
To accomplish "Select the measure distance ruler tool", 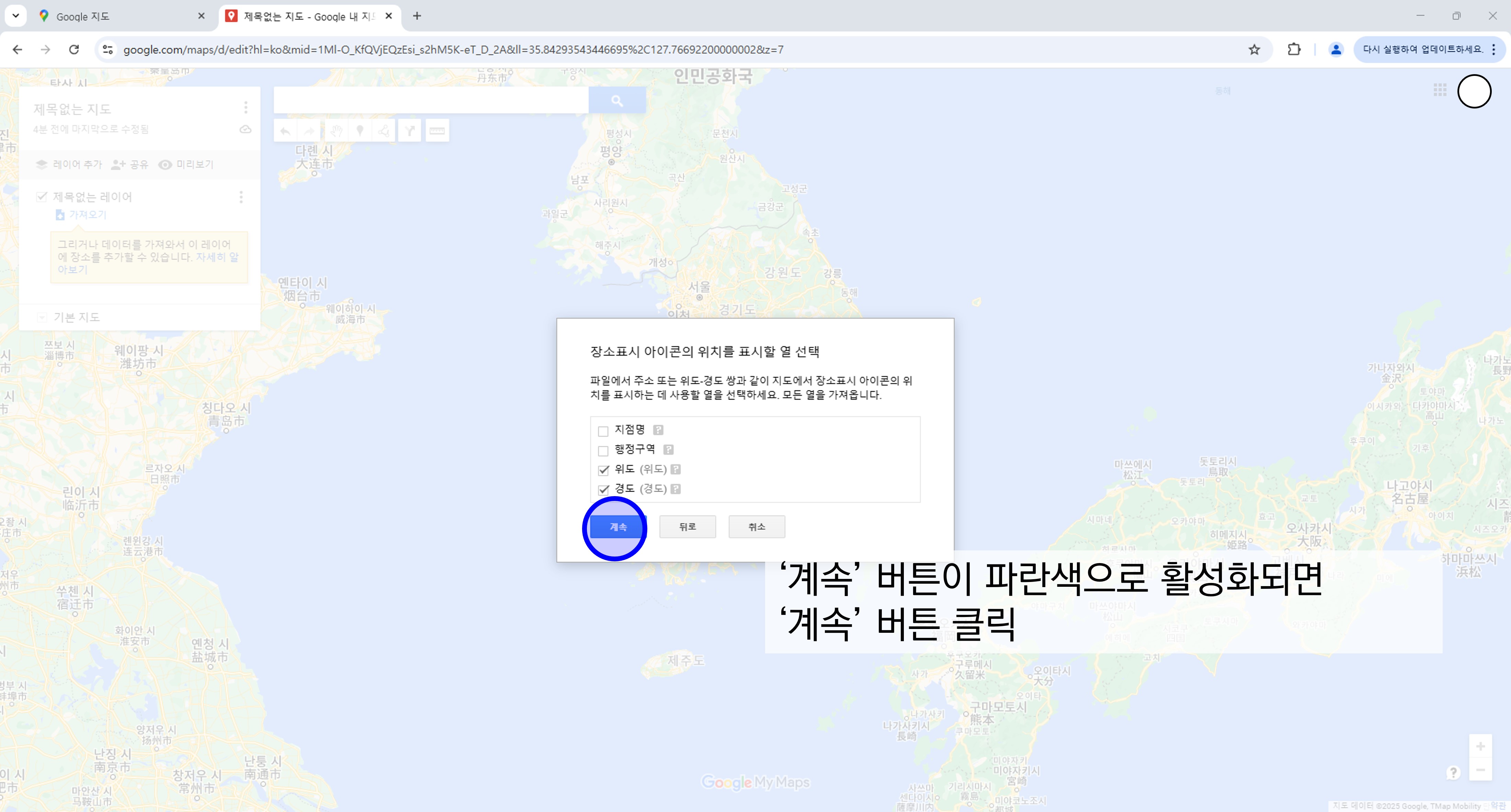I will (x=437, y=130).
